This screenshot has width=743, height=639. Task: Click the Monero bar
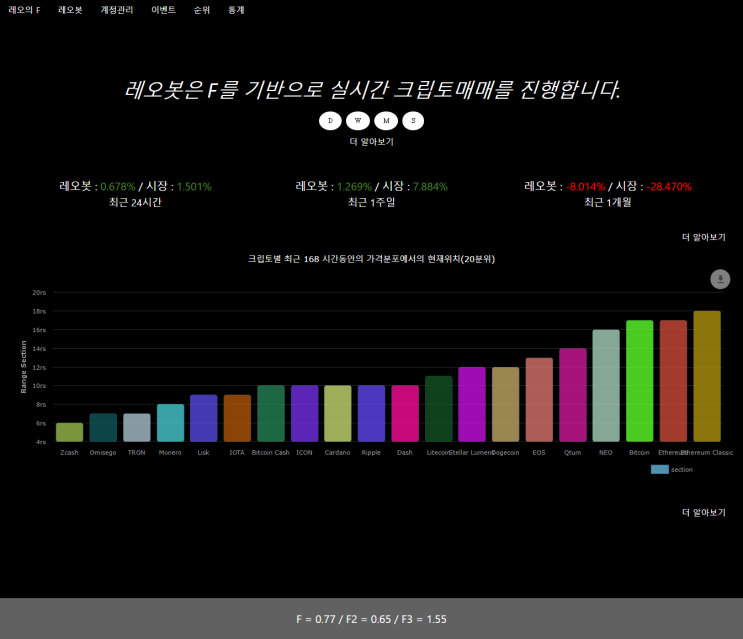170,423
